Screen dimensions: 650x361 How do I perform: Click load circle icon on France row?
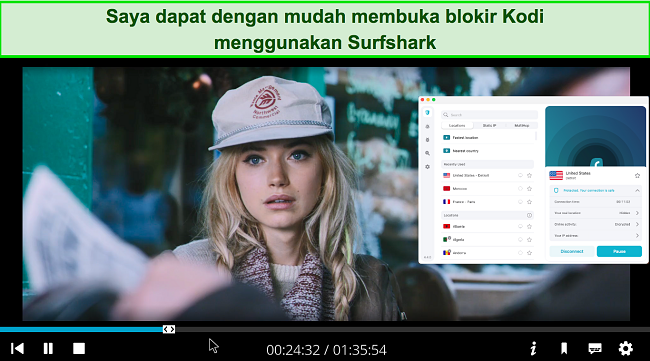[520, 202]
